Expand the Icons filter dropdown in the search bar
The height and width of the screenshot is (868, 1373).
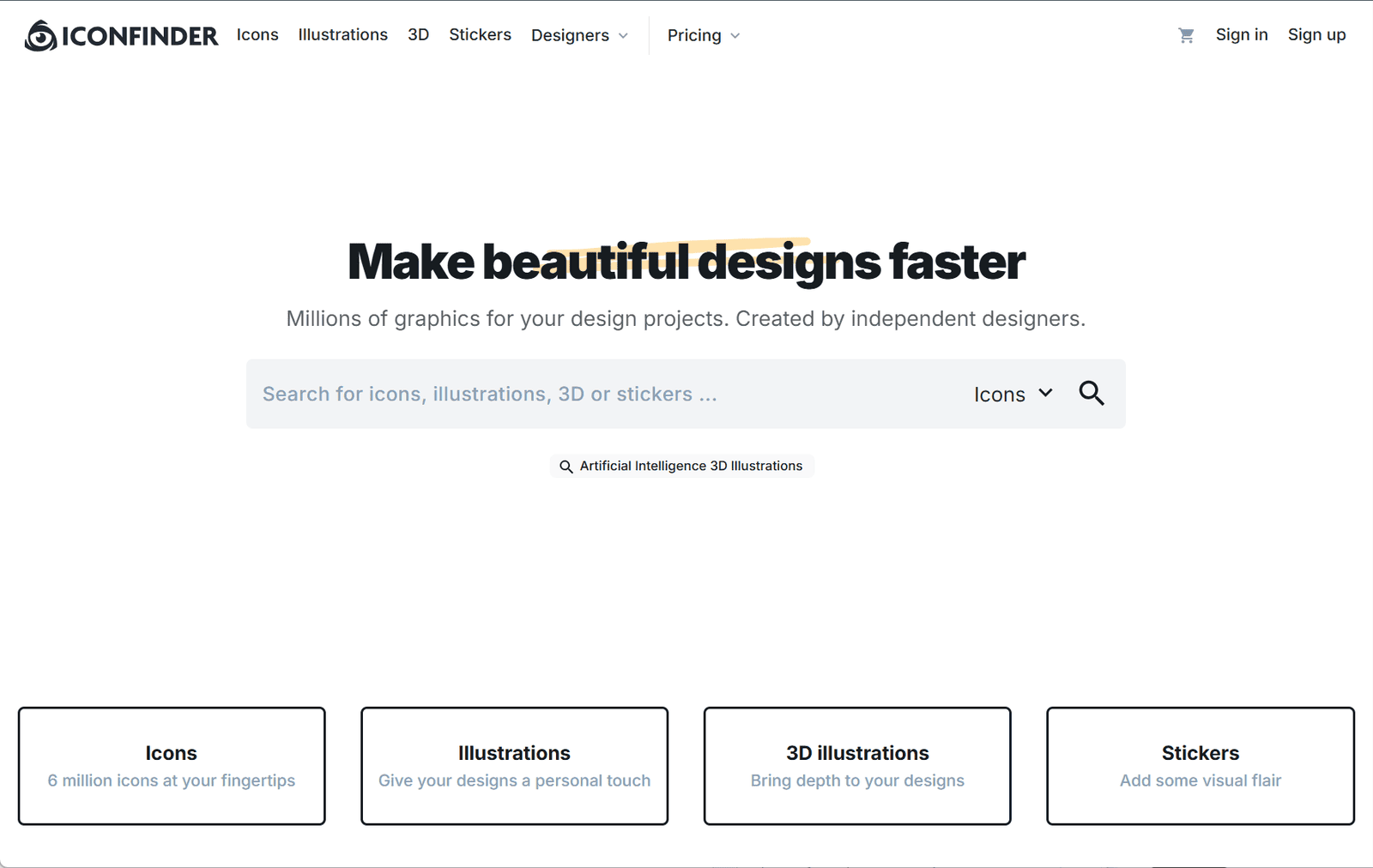(1014, 394)
